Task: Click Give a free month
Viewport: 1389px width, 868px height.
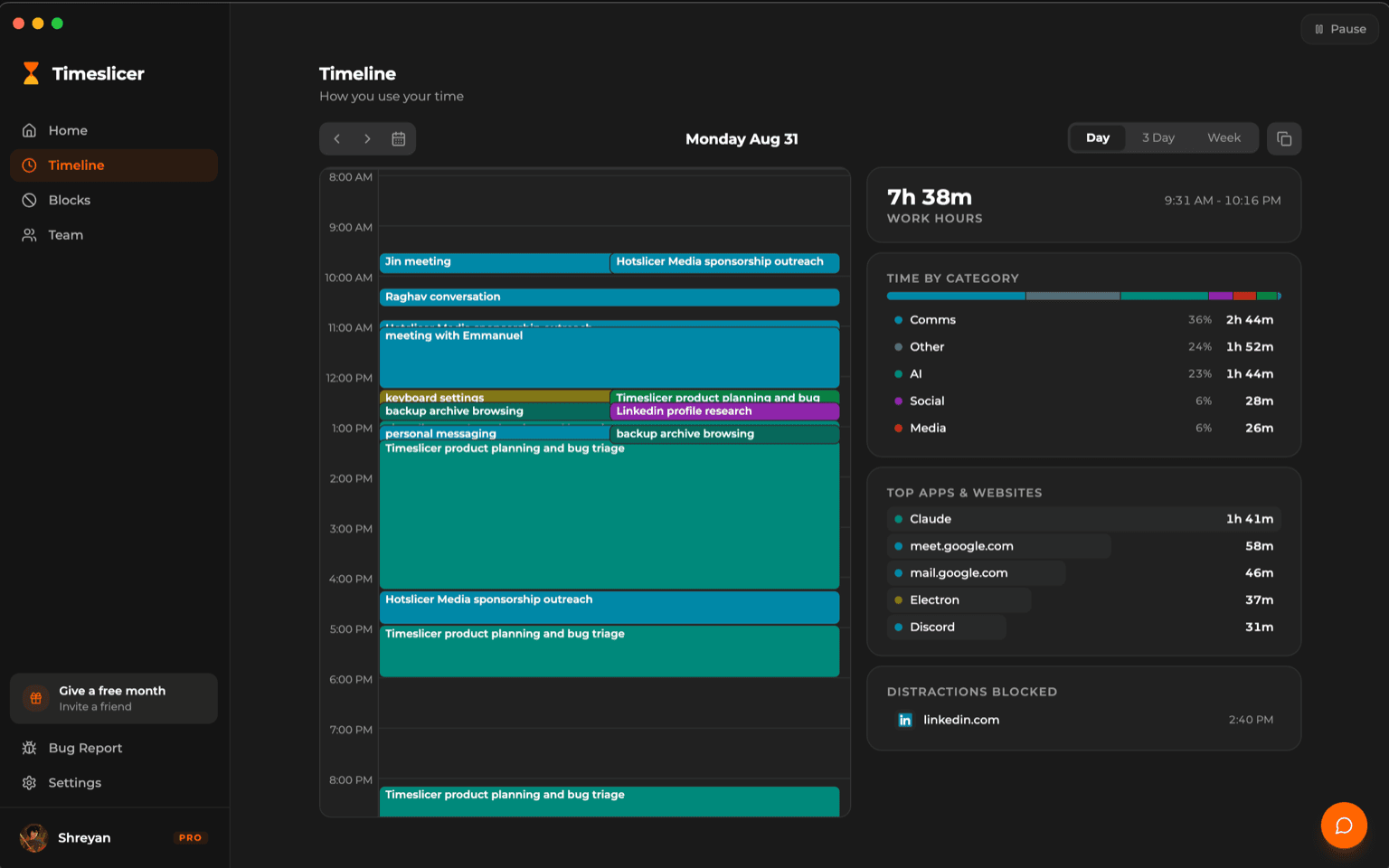Action: [x=114, y=698]
